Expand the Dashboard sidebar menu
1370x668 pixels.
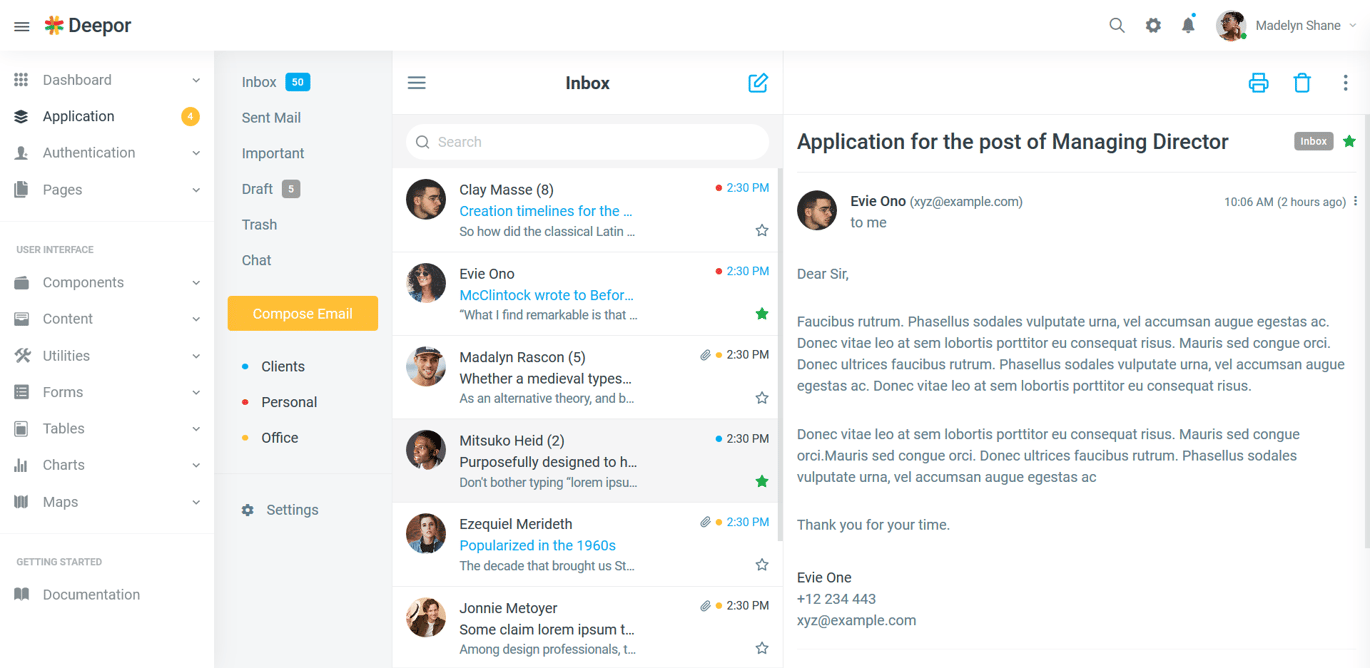(x=107, y=80)
